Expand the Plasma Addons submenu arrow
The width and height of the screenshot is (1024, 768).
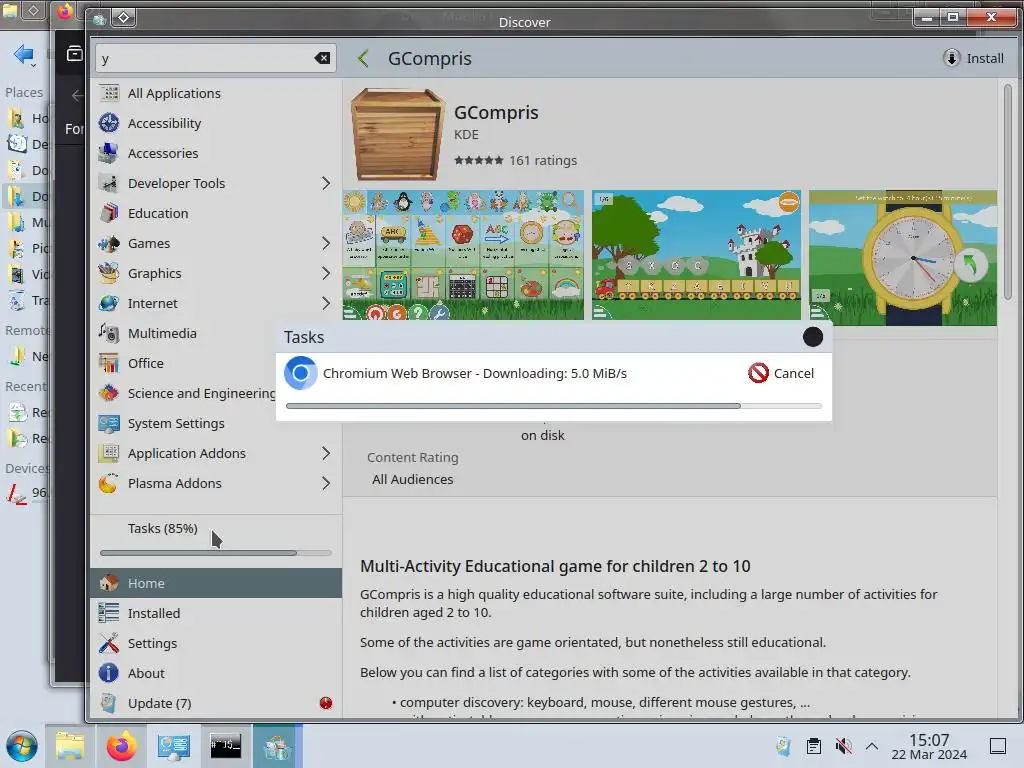[x=326, y=484]
